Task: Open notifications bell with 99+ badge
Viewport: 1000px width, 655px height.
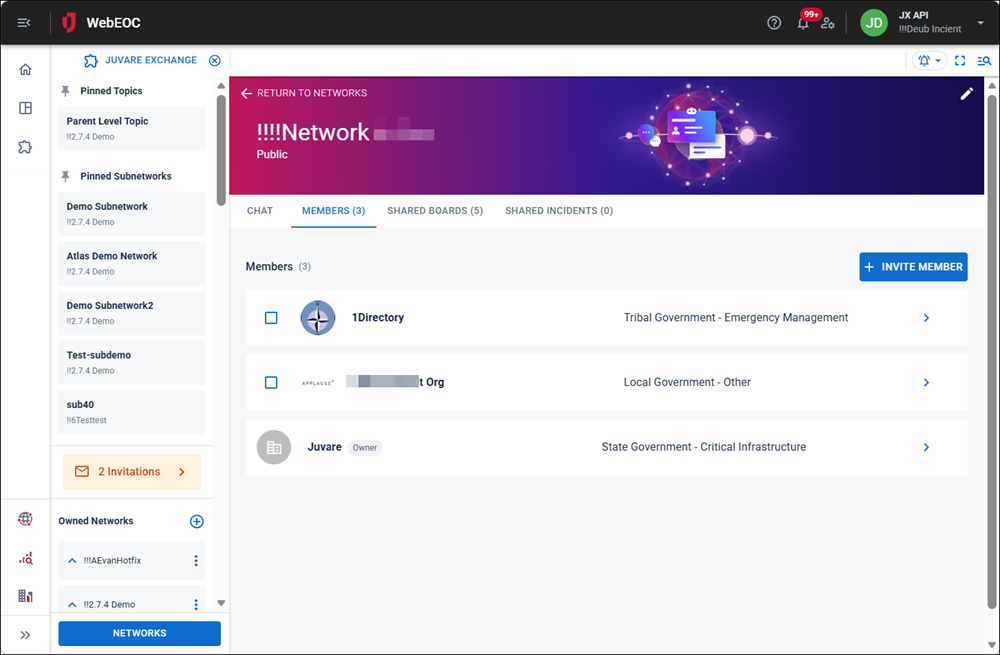Action: coord(804,23)
